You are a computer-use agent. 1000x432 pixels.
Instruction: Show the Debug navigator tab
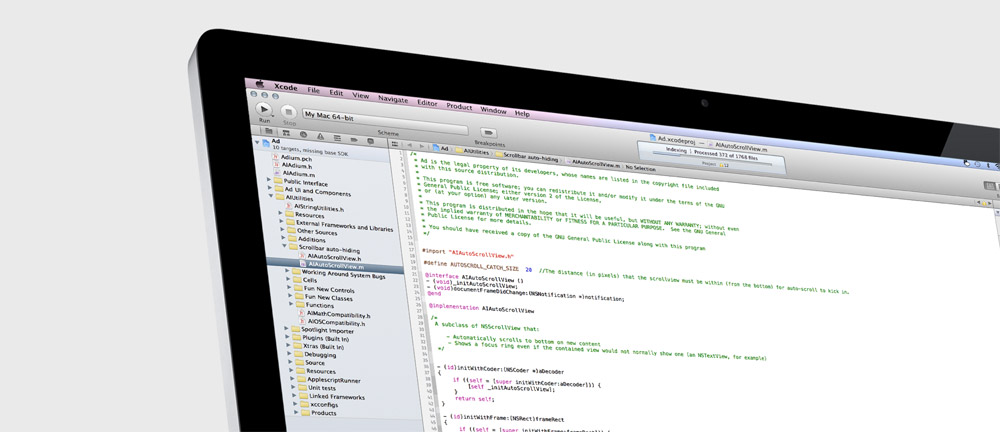point(337,137)
